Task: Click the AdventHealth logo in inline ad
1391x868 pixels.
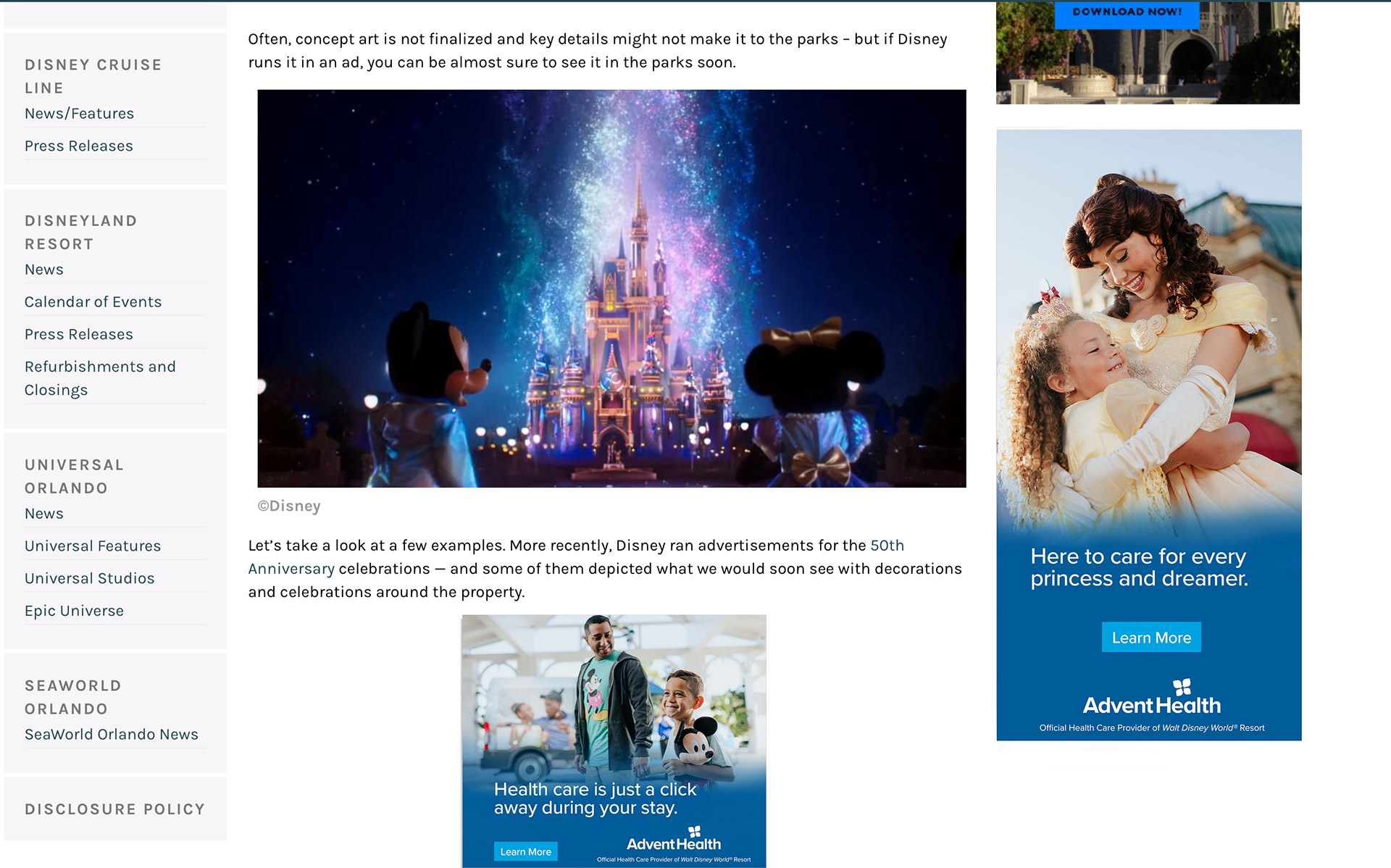Action: (674, 839)
